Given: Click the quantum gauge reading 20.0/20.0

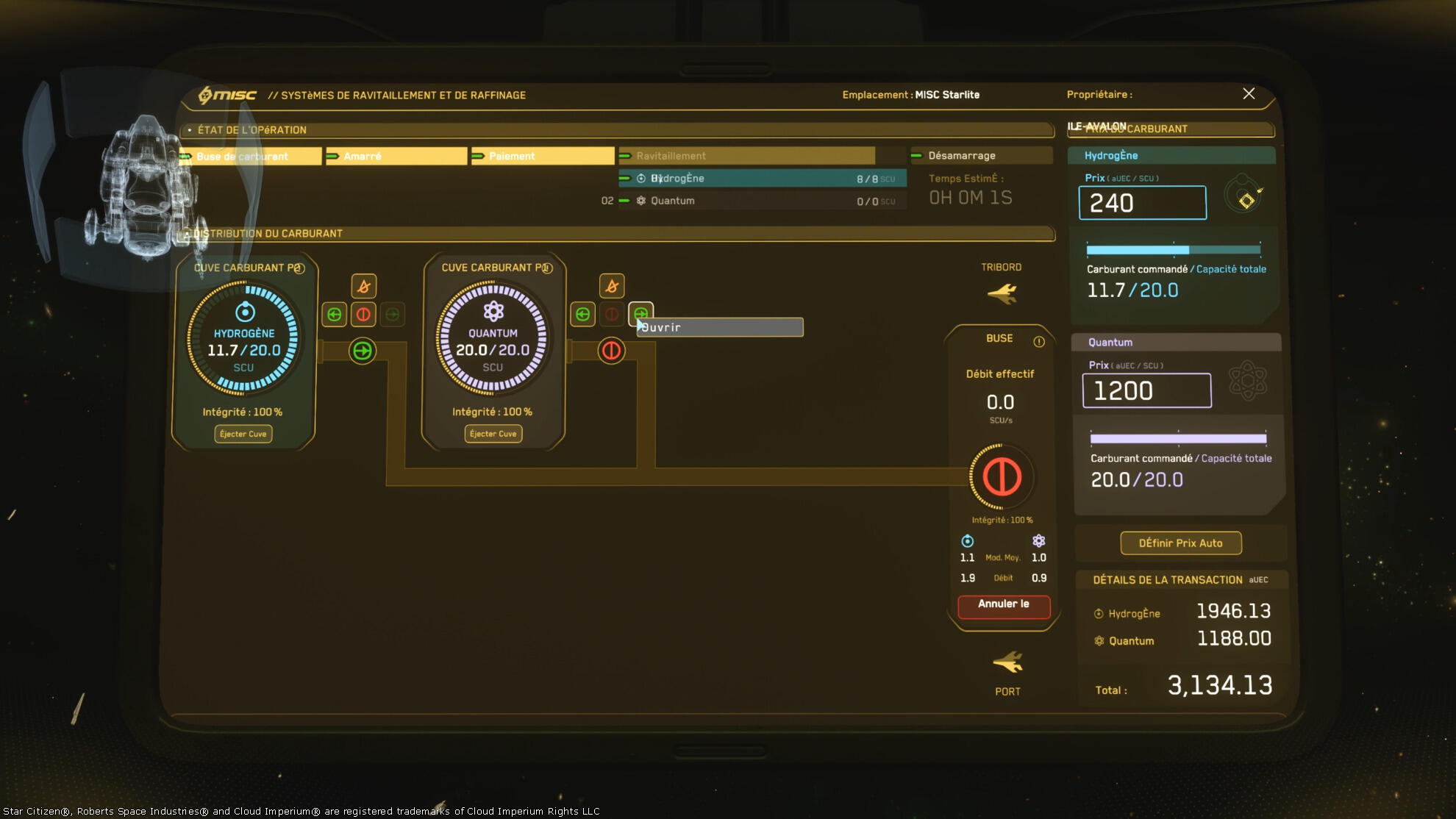Looking at the screenshot, I should 493,351.
